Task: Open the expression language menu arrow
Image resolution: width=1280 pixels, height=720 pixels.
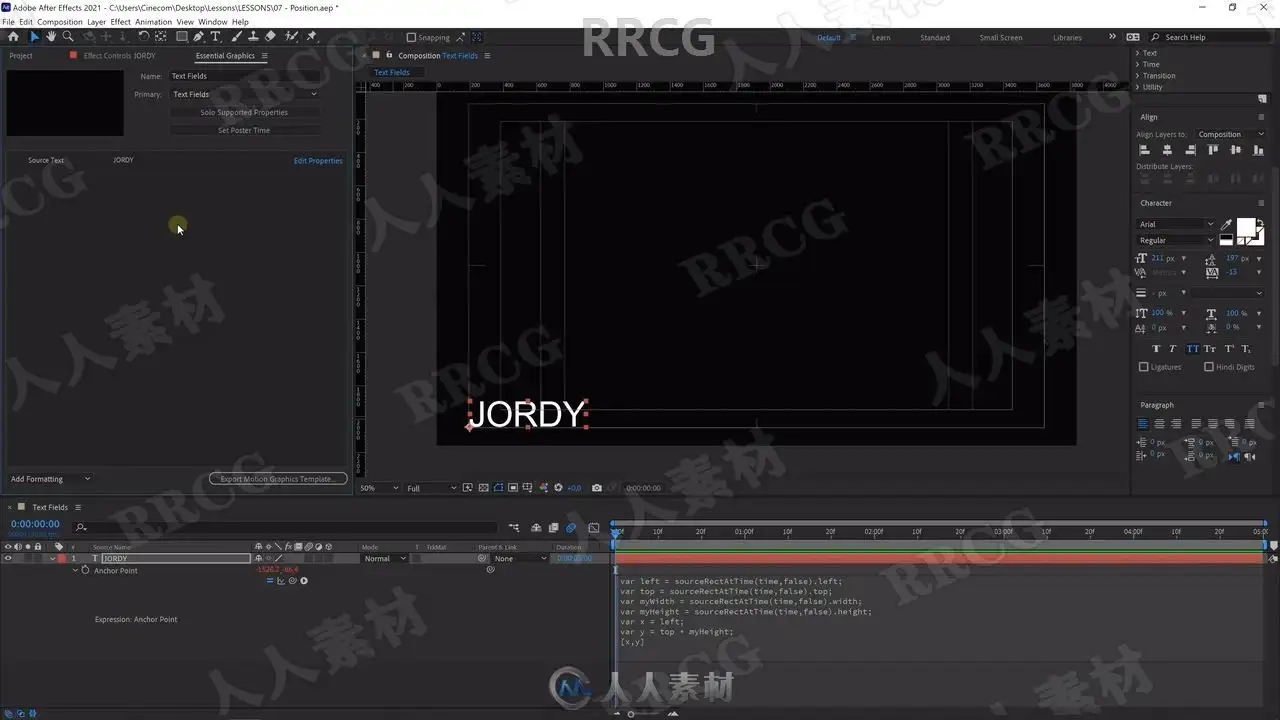Action: tap(304, 580)
